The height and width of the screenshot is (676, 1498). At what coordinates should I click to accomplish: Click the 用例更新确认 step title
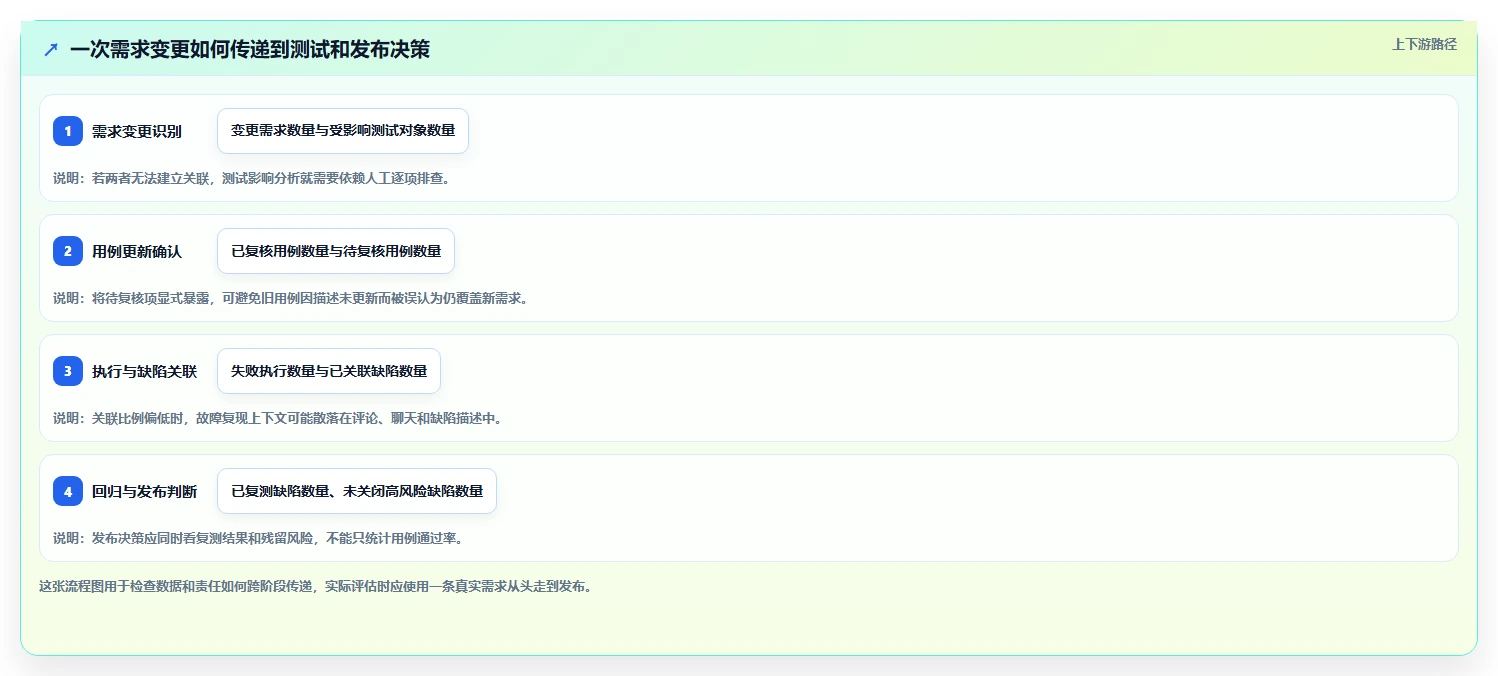point(137,251)
